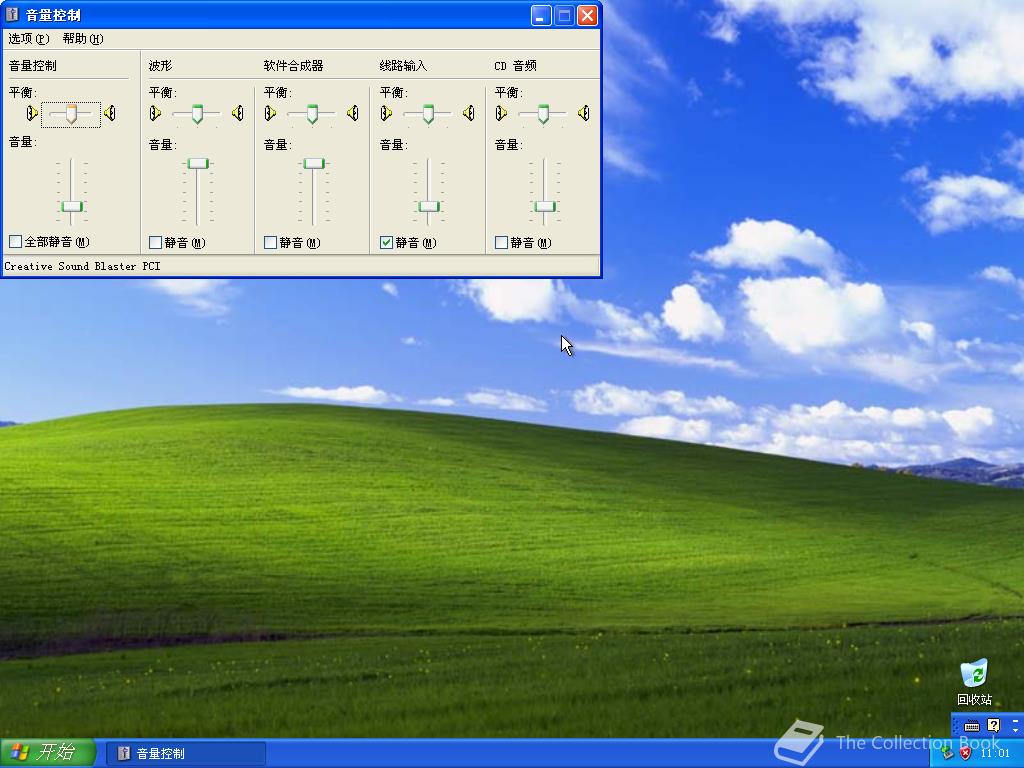Click the CD 音频 volume slider thumb
The height and width of the screenshot is (768, 1024).
click(545, 206)
